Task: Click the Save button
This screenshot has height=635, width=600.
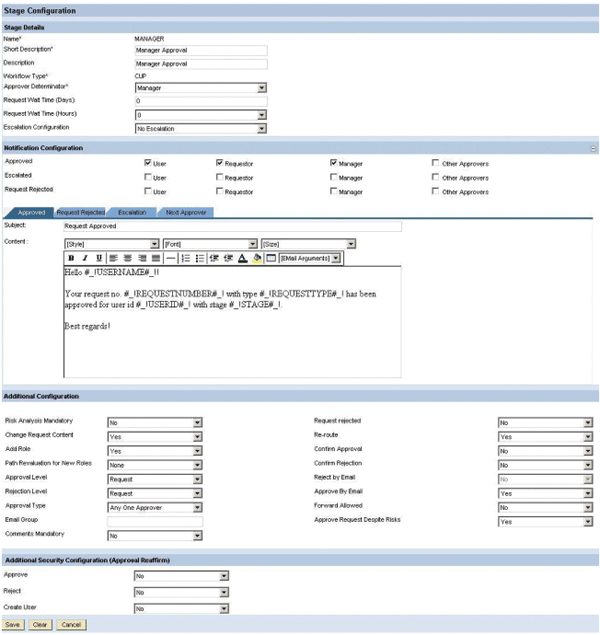Action: pyautogui.click(x=13, y=624)
